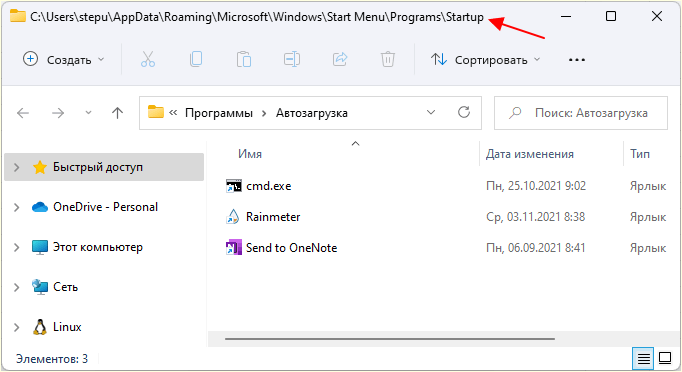Click the folder icon in address bar

(156, 112)
